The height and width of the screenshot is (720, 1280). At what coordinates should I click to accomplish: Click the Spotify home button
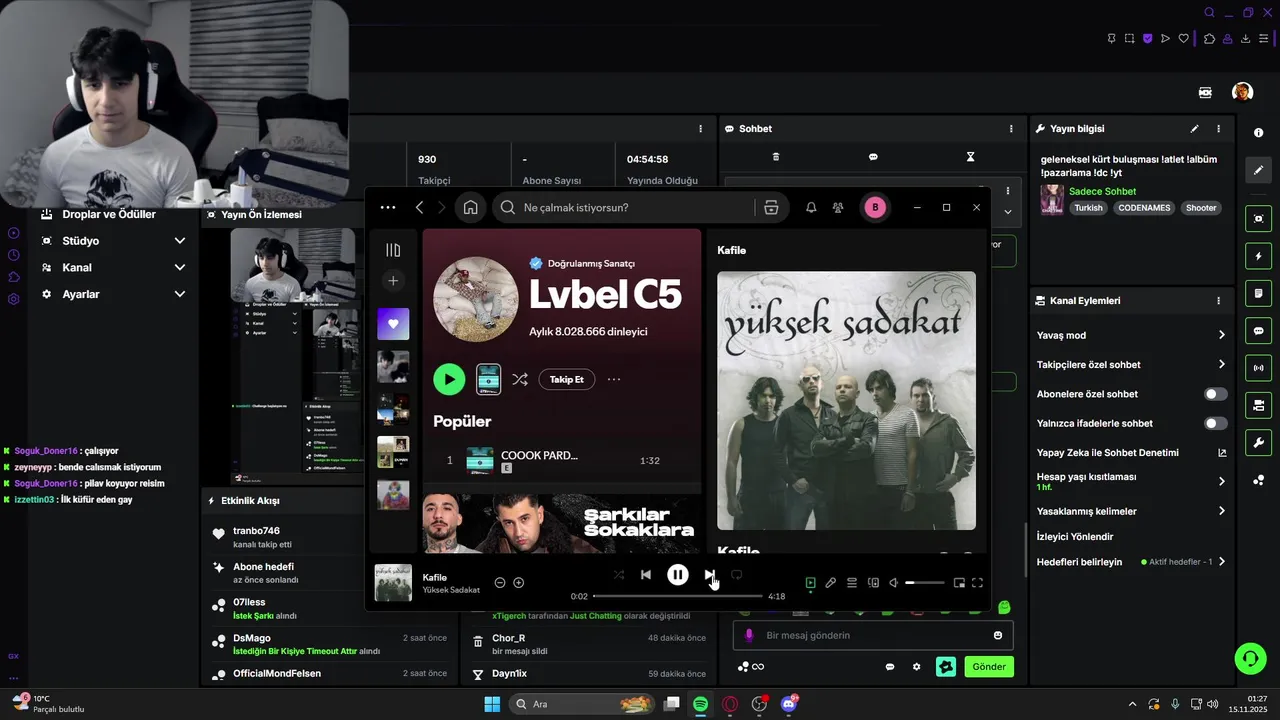click(470, 208)
